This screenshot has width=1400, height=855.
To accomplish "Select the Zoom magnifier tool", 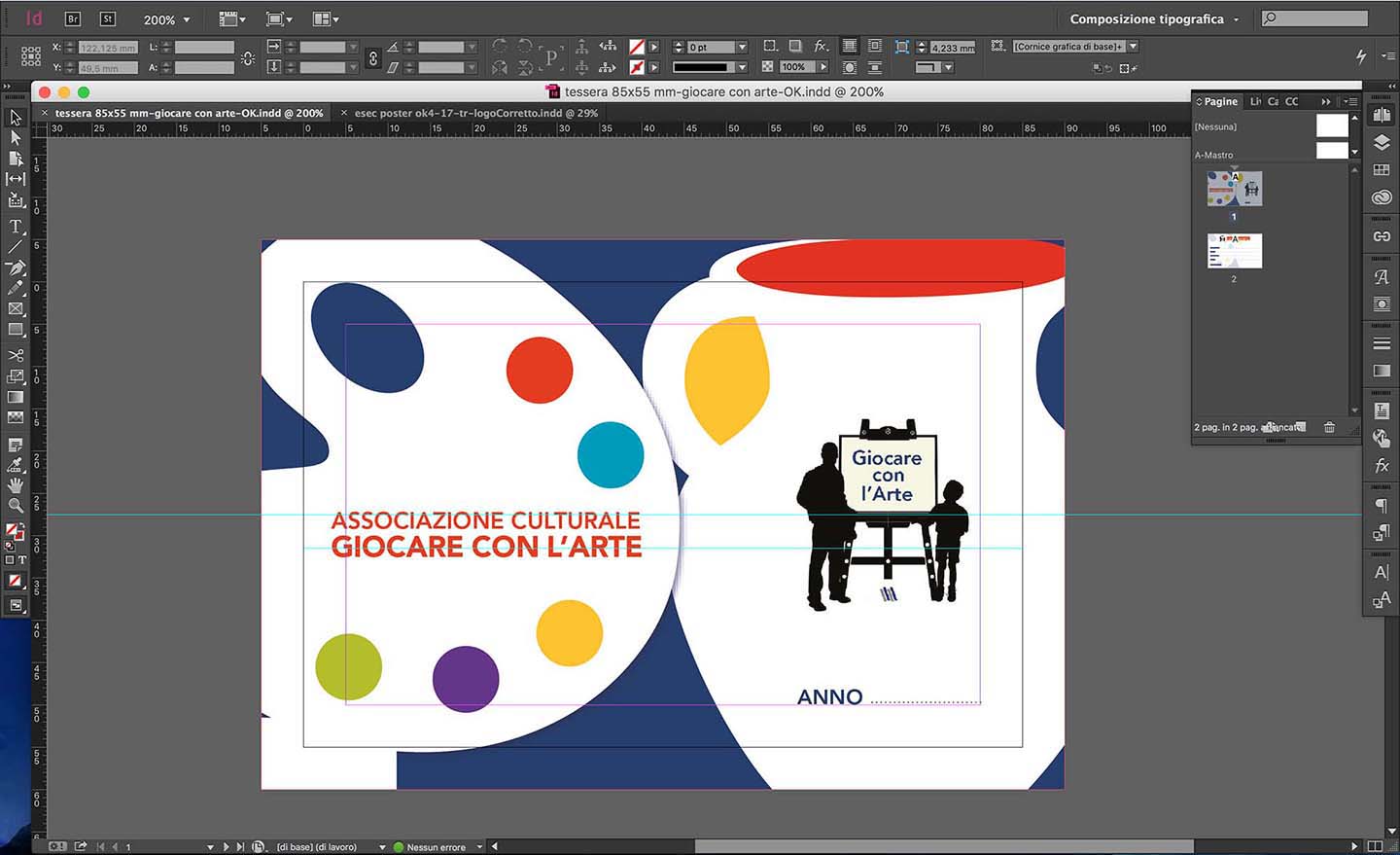I will click(16, 506).
